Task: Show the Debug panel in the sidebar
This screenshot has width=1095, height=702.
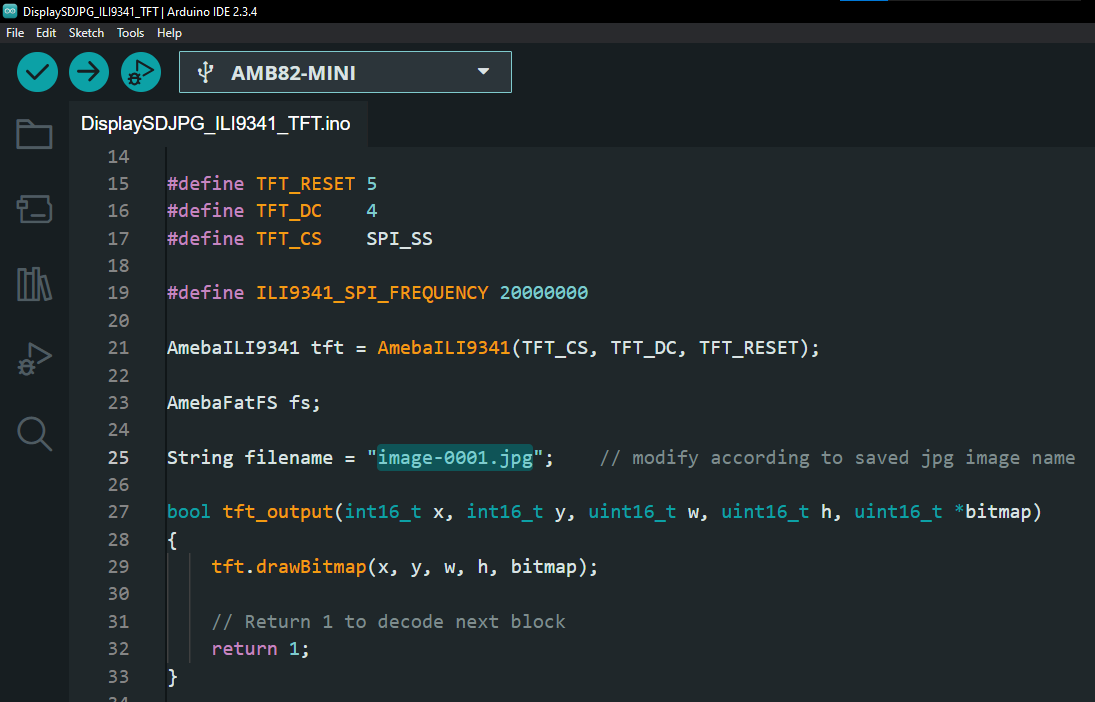Action: pyautogui.click(x=34, y=359)
